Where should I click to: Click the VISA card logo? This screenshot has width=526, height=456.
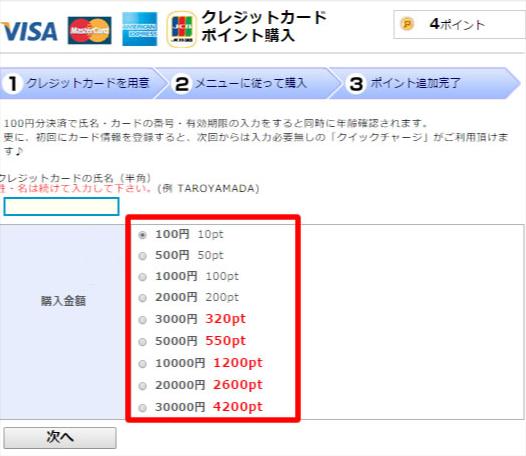click(x=29, y=31)
